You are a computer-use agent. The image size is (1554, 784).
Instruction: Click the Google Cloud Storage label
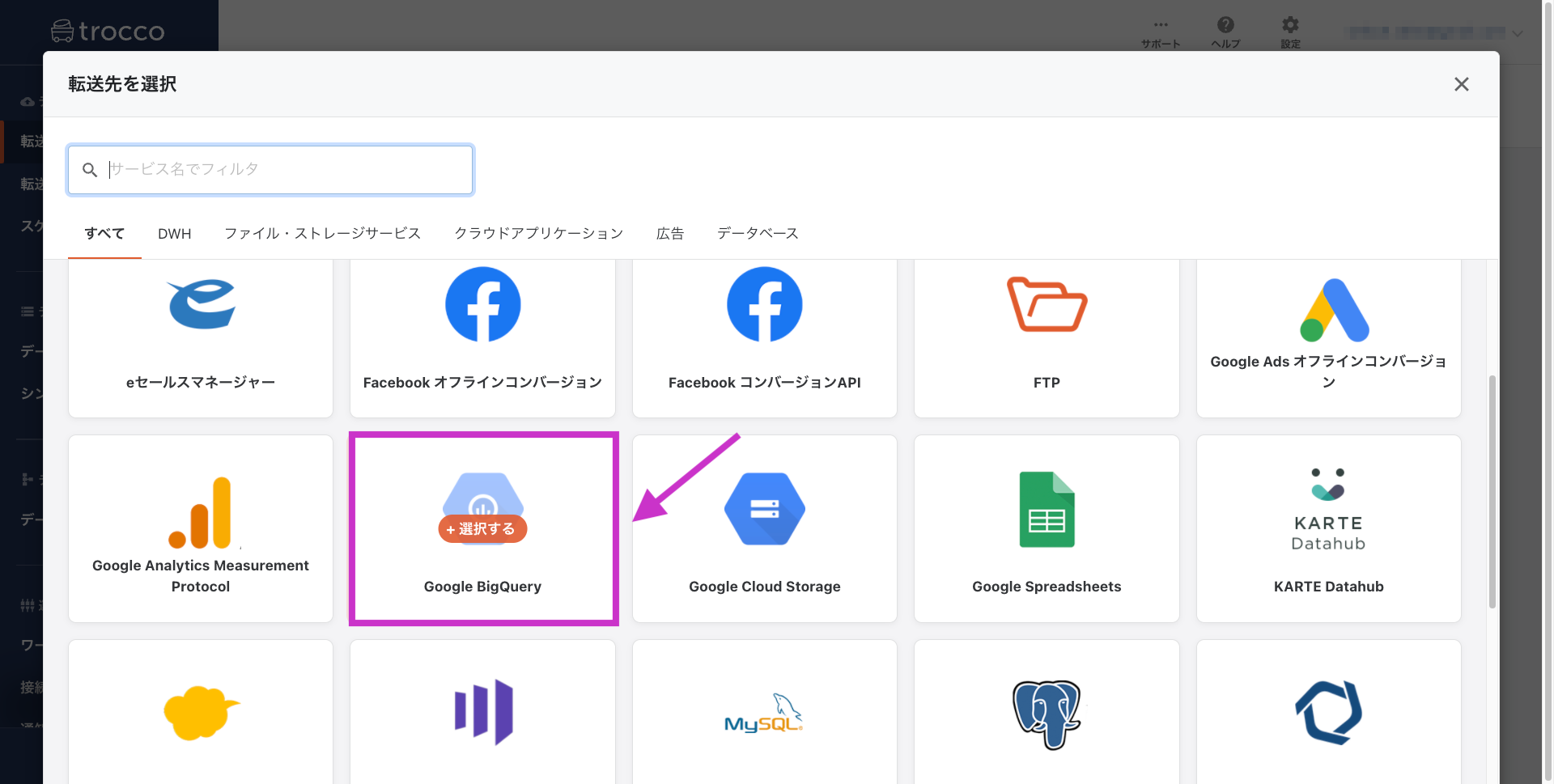[764, 587]
